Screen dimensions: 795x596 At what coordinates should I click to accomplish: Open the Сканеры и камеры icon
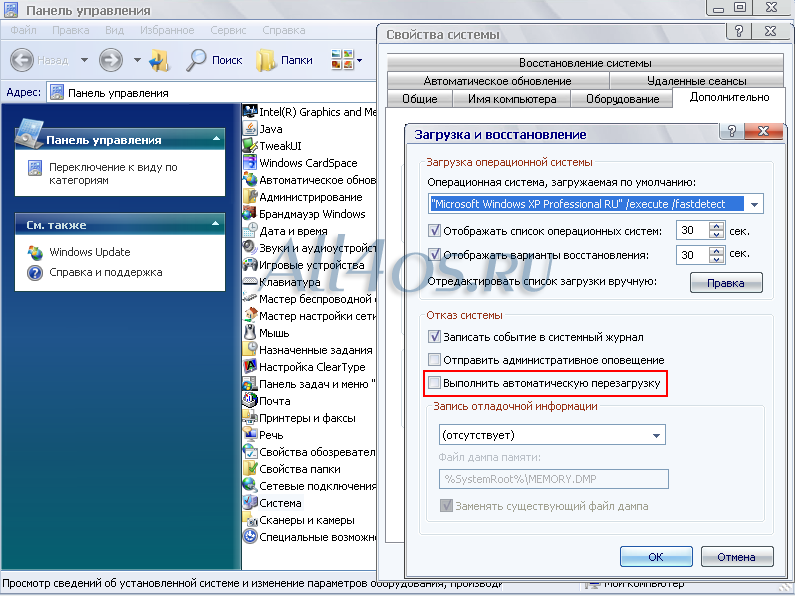250,520
